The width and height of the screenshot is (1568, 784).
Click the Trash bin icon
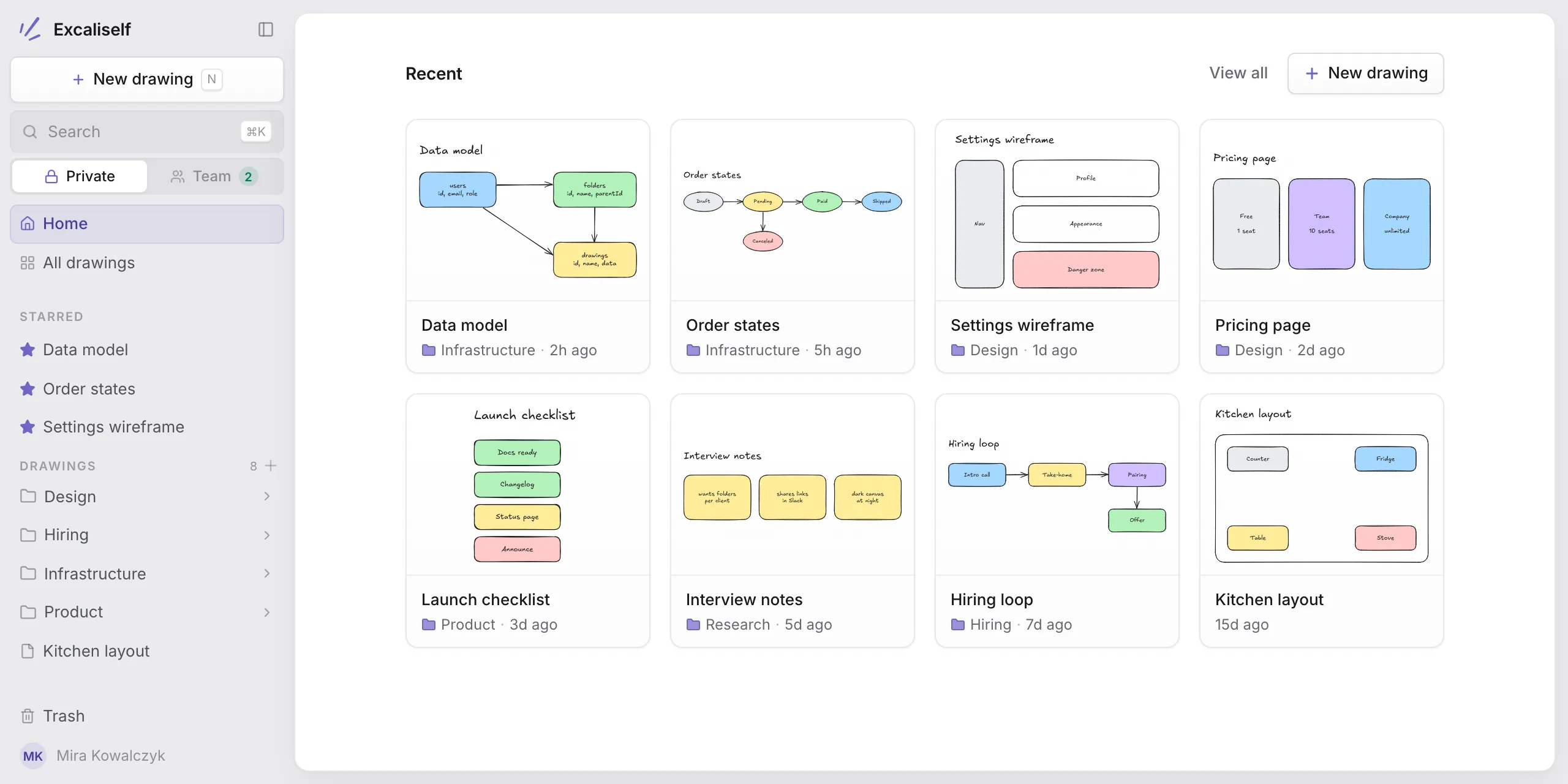click(28, 715)
